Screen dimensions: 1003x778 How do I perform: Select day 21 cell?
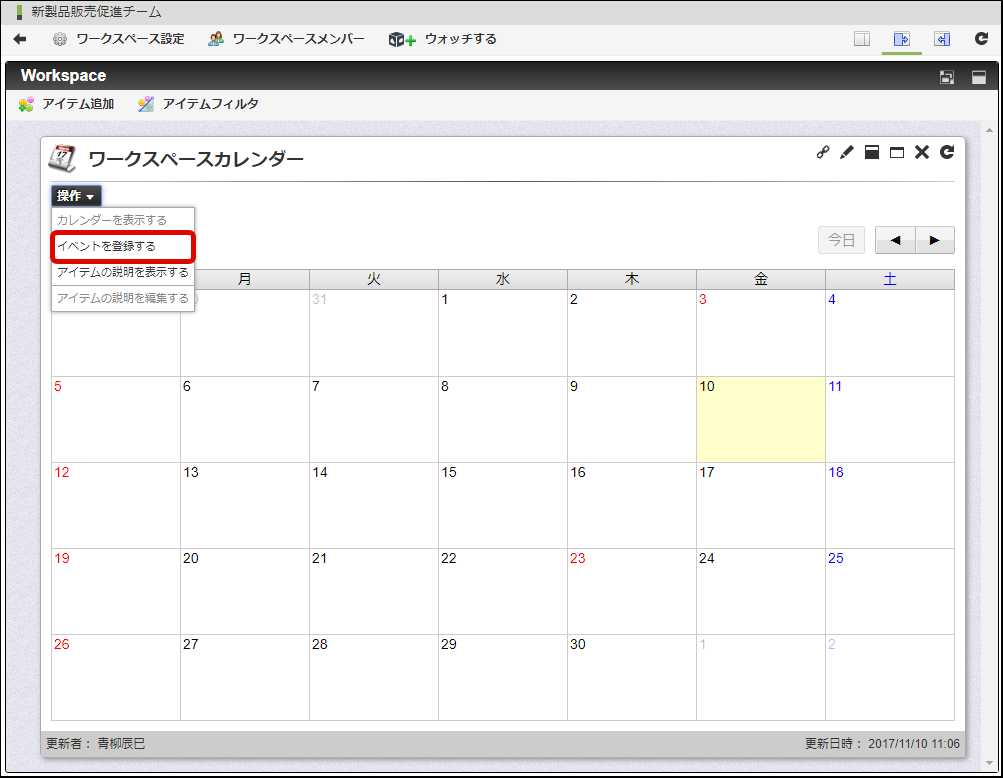point(374,591)
